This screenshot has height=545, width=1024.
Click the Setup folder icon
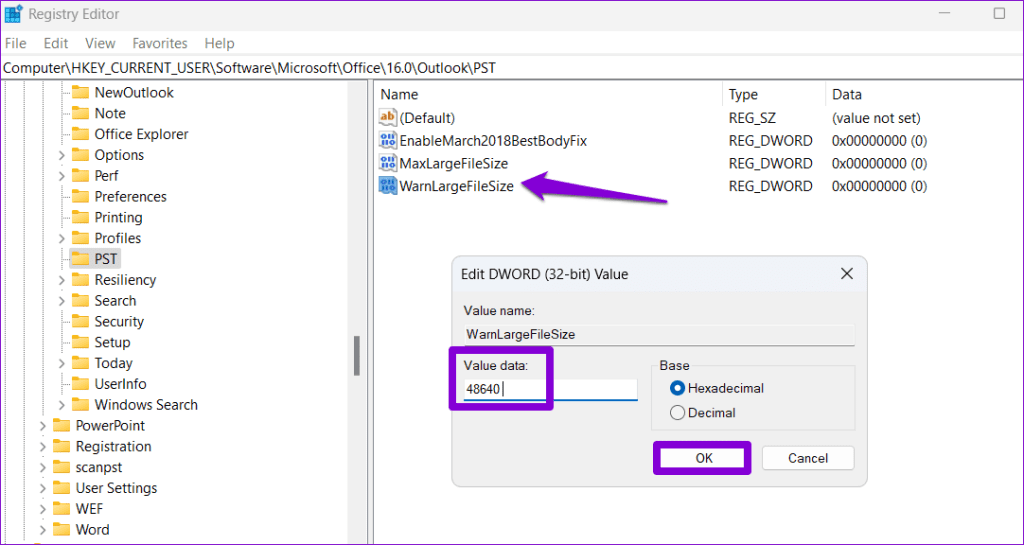click(80, 343)
